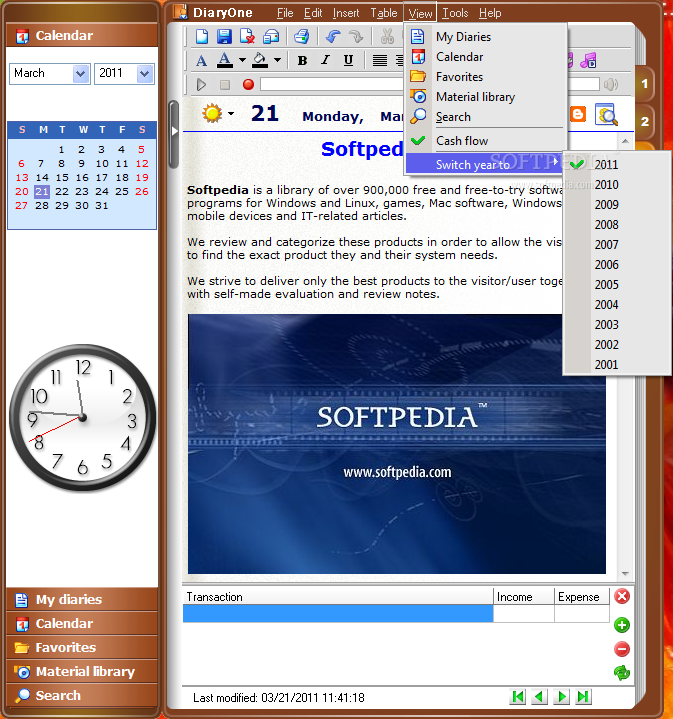
Task: Open the Tools menu
Action: [x=455, y=13]
